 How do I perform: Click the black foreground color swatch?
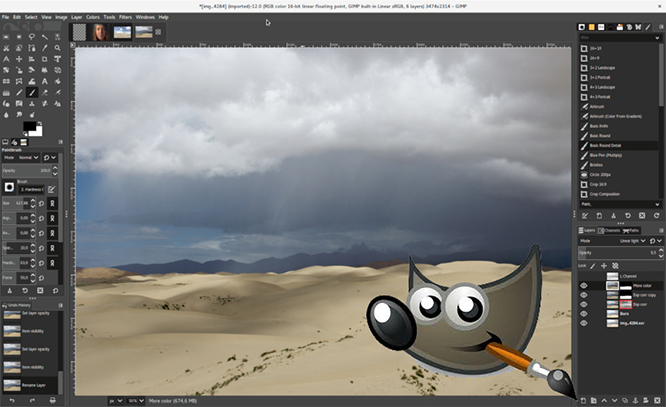(x=29, y=126)
